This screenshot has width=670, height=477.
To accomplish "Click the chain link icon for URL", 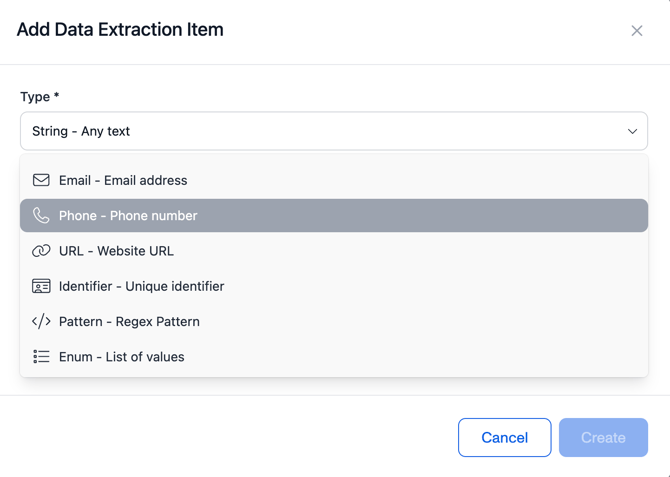I will (41, 251).
